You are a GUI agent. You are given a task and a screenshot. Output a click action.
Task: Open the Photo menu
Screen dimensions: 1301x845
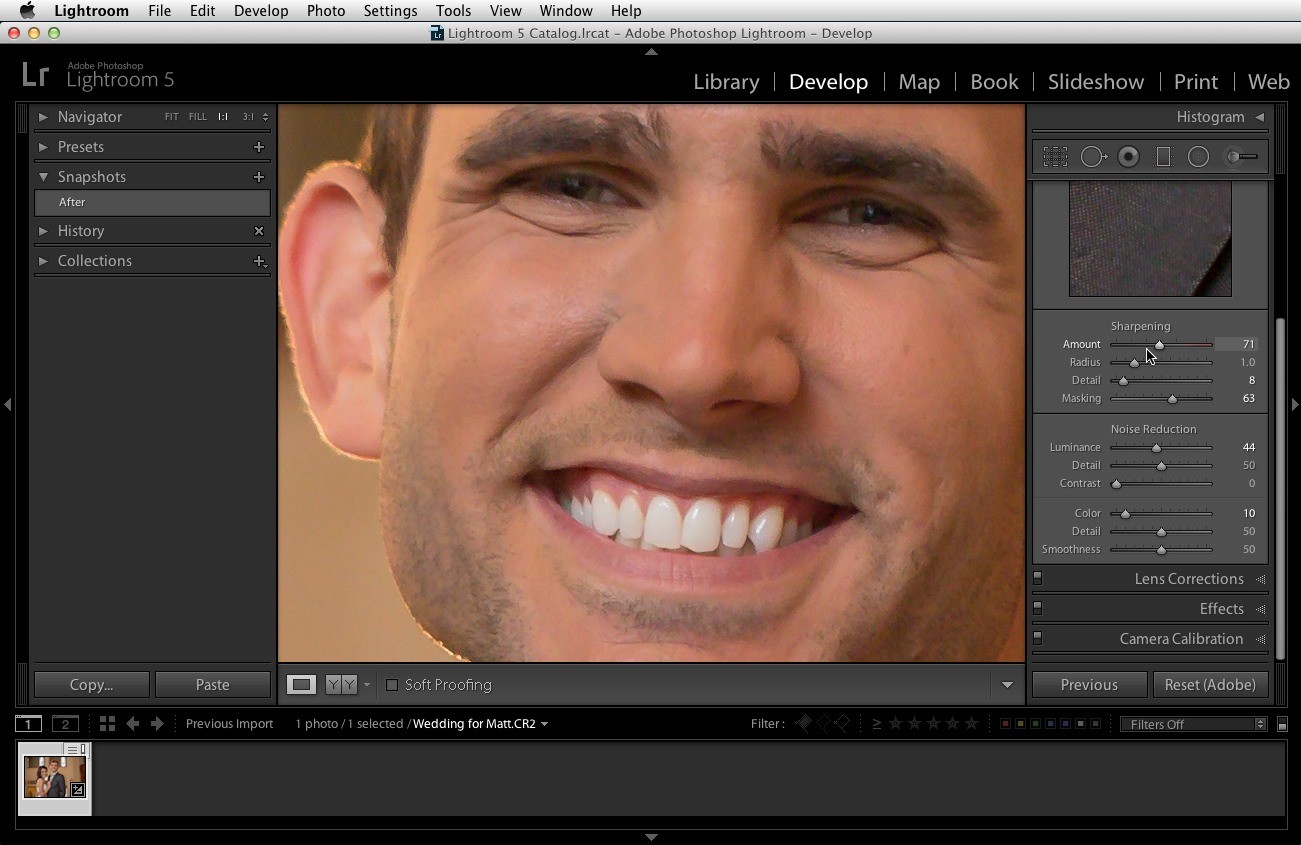point(326,11)
